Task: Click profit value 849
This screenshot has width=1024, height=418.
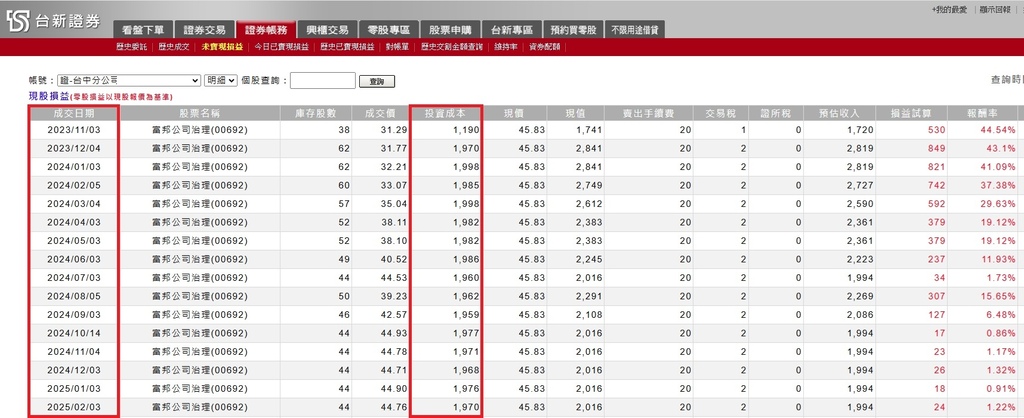Action: 936,148
